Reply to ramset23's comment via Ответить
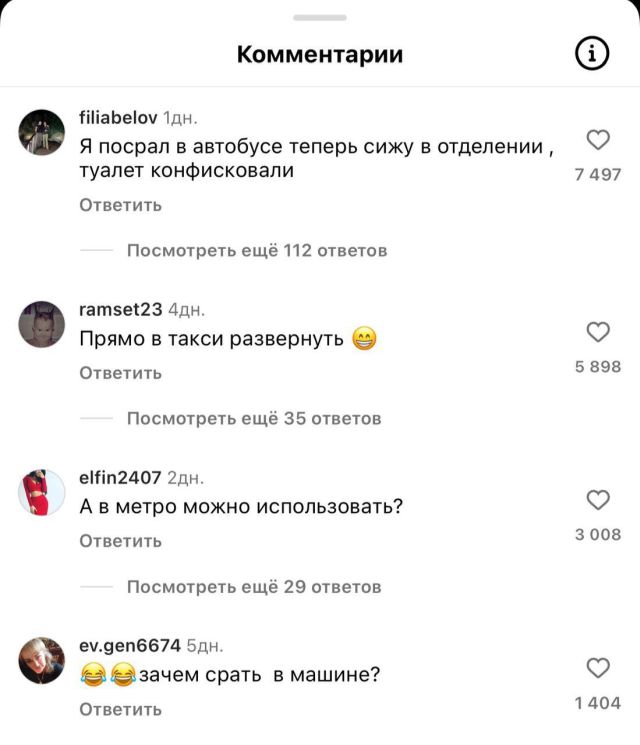 click(x=120, y=373)
